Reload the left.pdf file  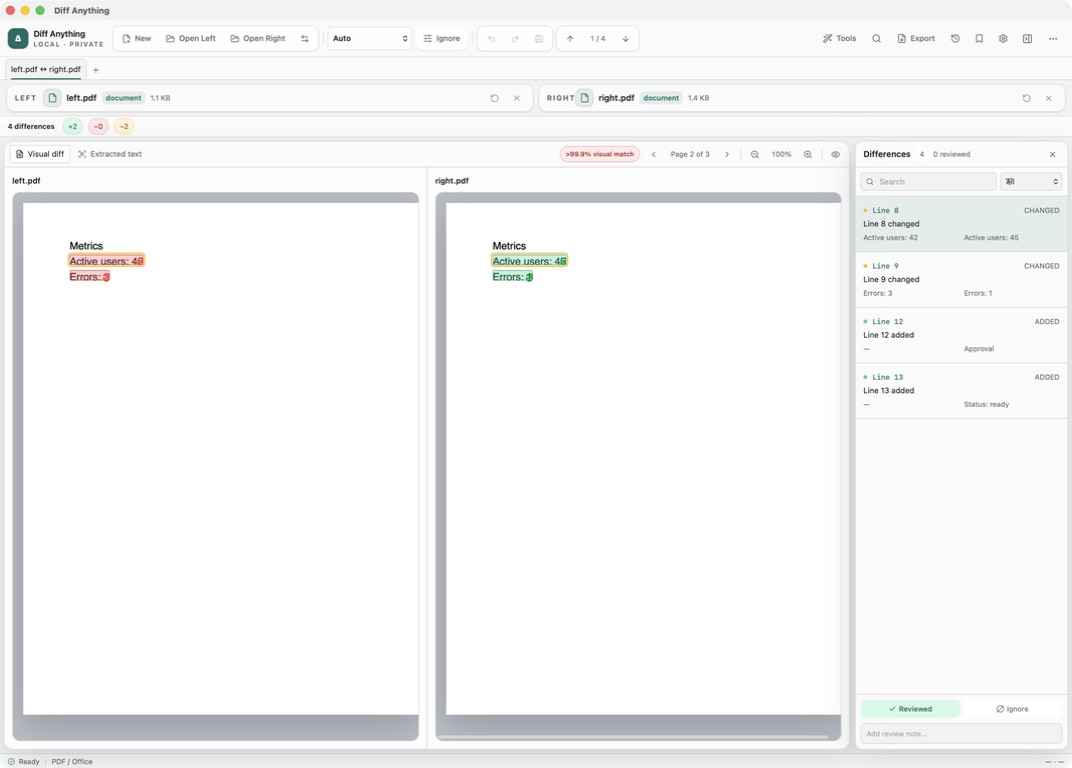click(494, 98)
